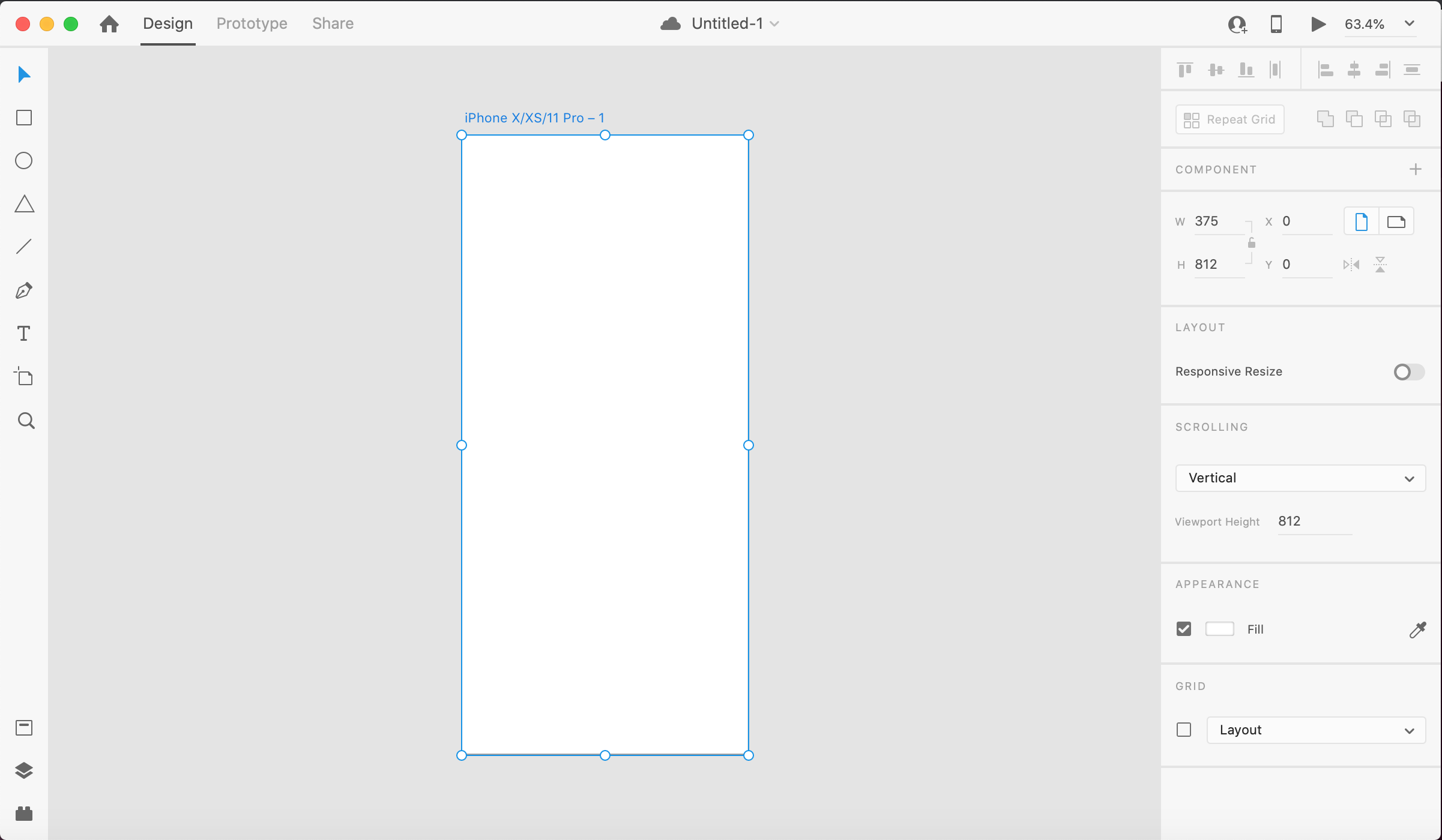
Task: Switch to the Prototype tab
Action: click(252, 23)
